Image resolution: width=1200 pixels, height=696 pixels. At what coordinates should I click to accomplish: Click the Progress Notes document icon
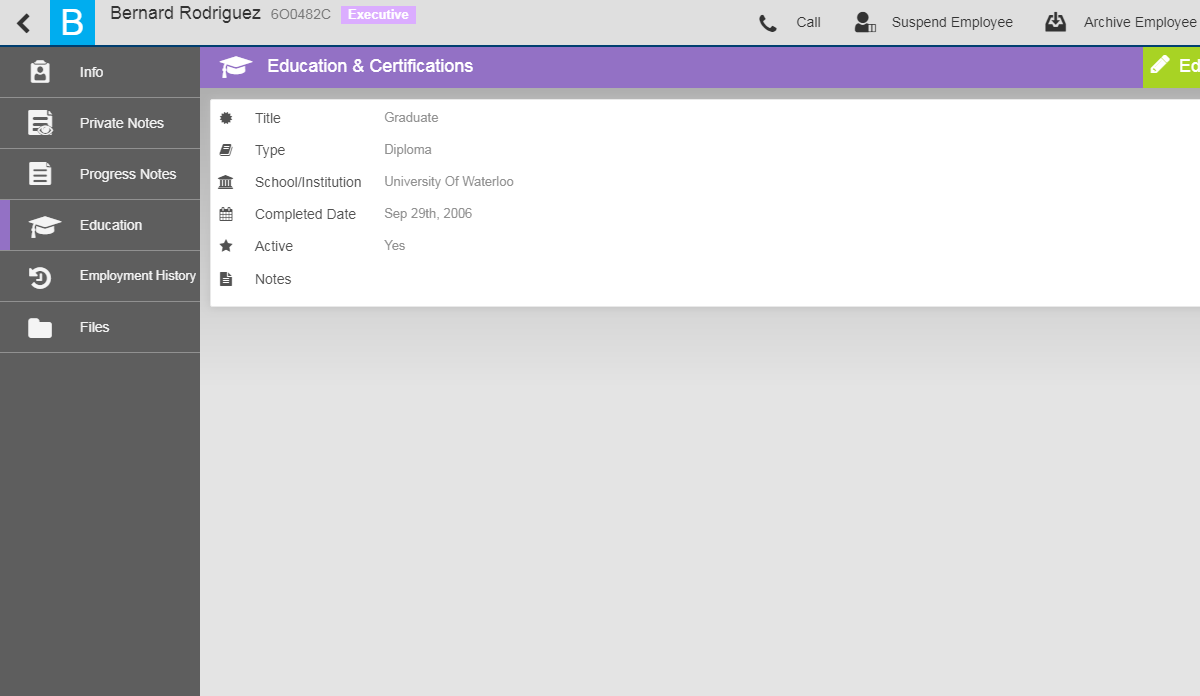click(x=40, y=174)
